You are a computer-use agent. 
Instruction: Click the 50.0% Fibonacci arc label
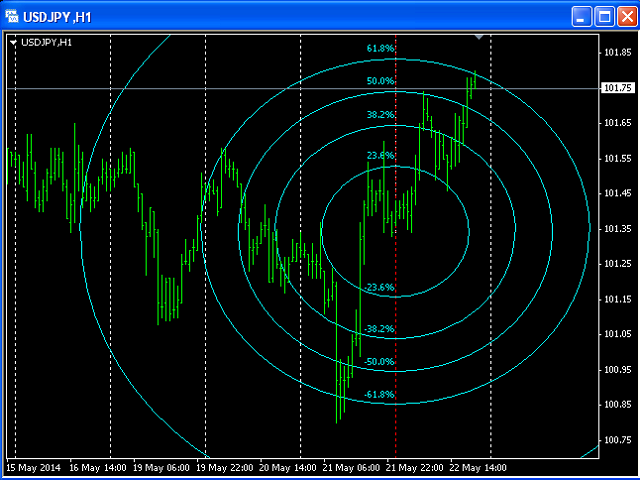pos(380,81)
